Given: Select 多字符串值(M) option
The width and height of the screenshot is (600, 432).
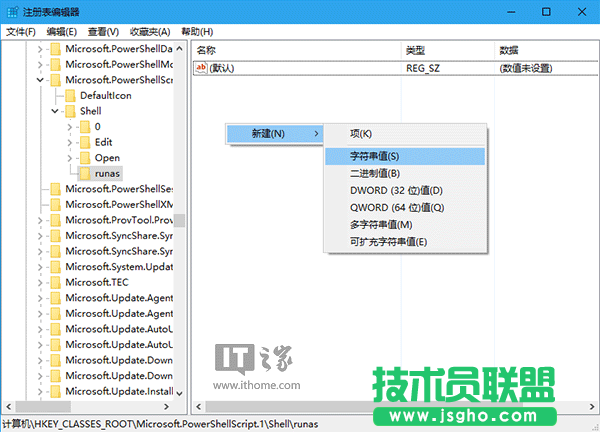Looking at the screenshot, I should pyautogui.click(x=405, y=225).
